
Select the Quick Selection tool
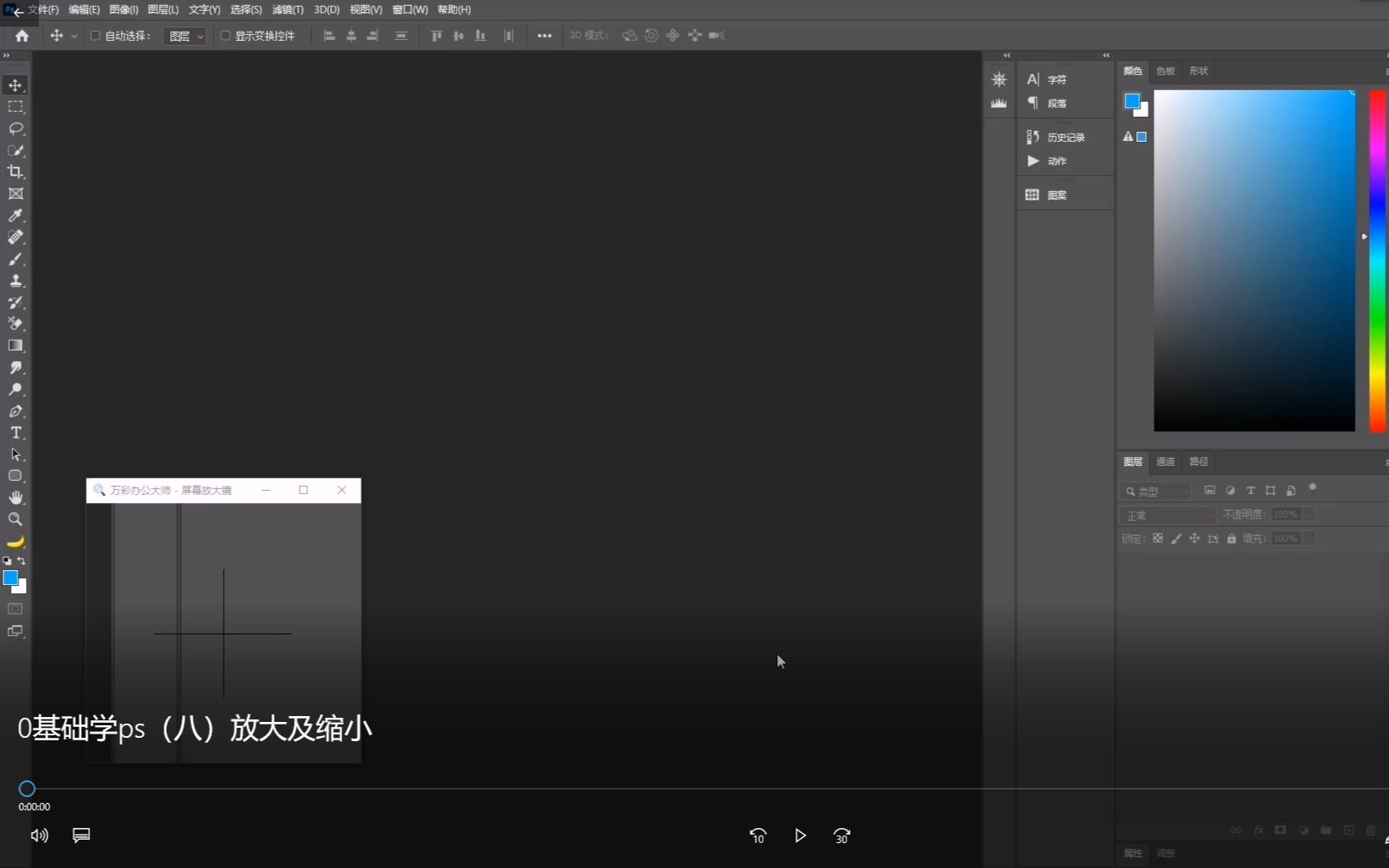tap(15, 150)
